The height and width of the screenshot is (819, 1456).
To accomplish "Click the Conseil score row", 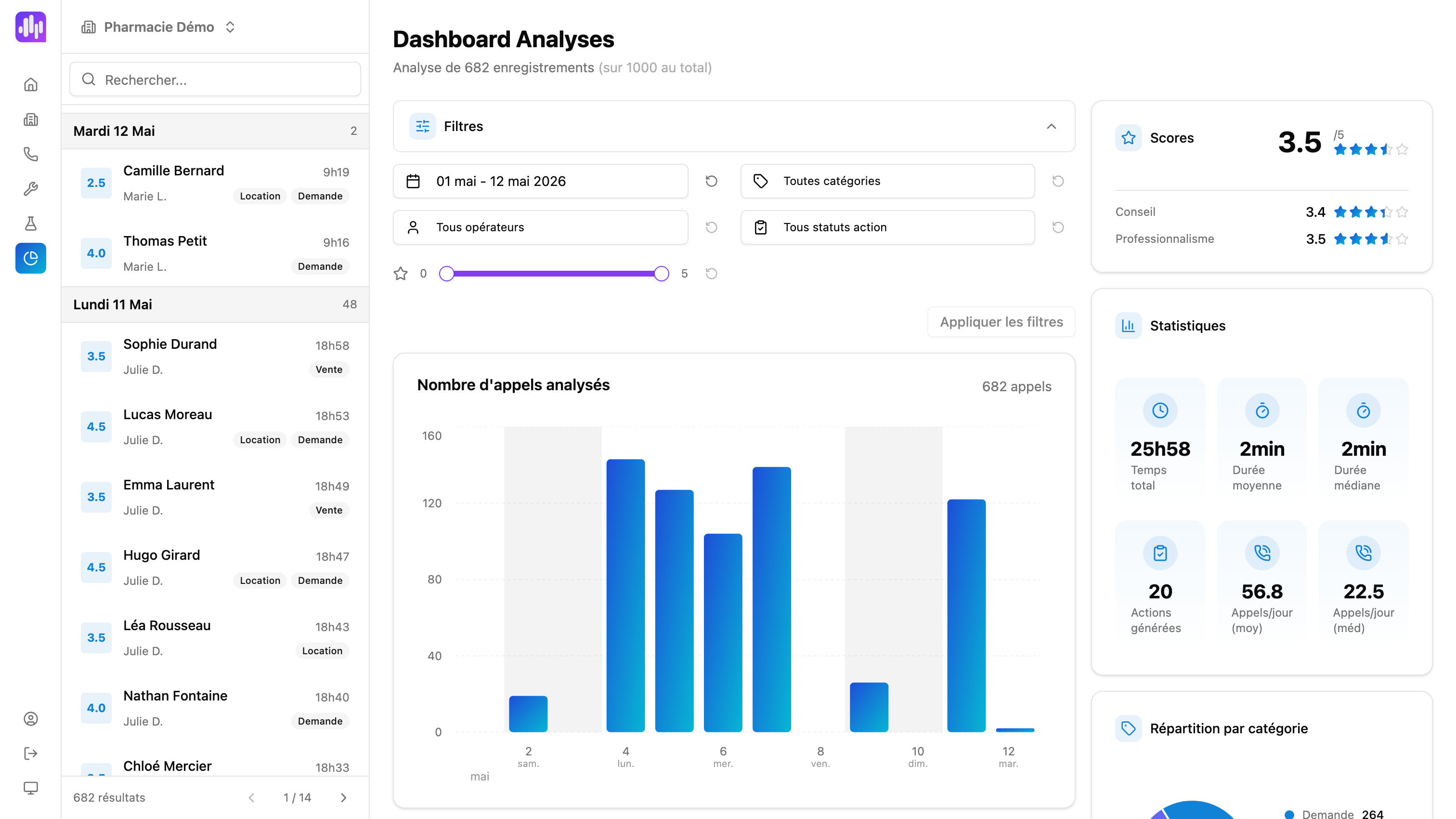I will (x=1261, y=212).
